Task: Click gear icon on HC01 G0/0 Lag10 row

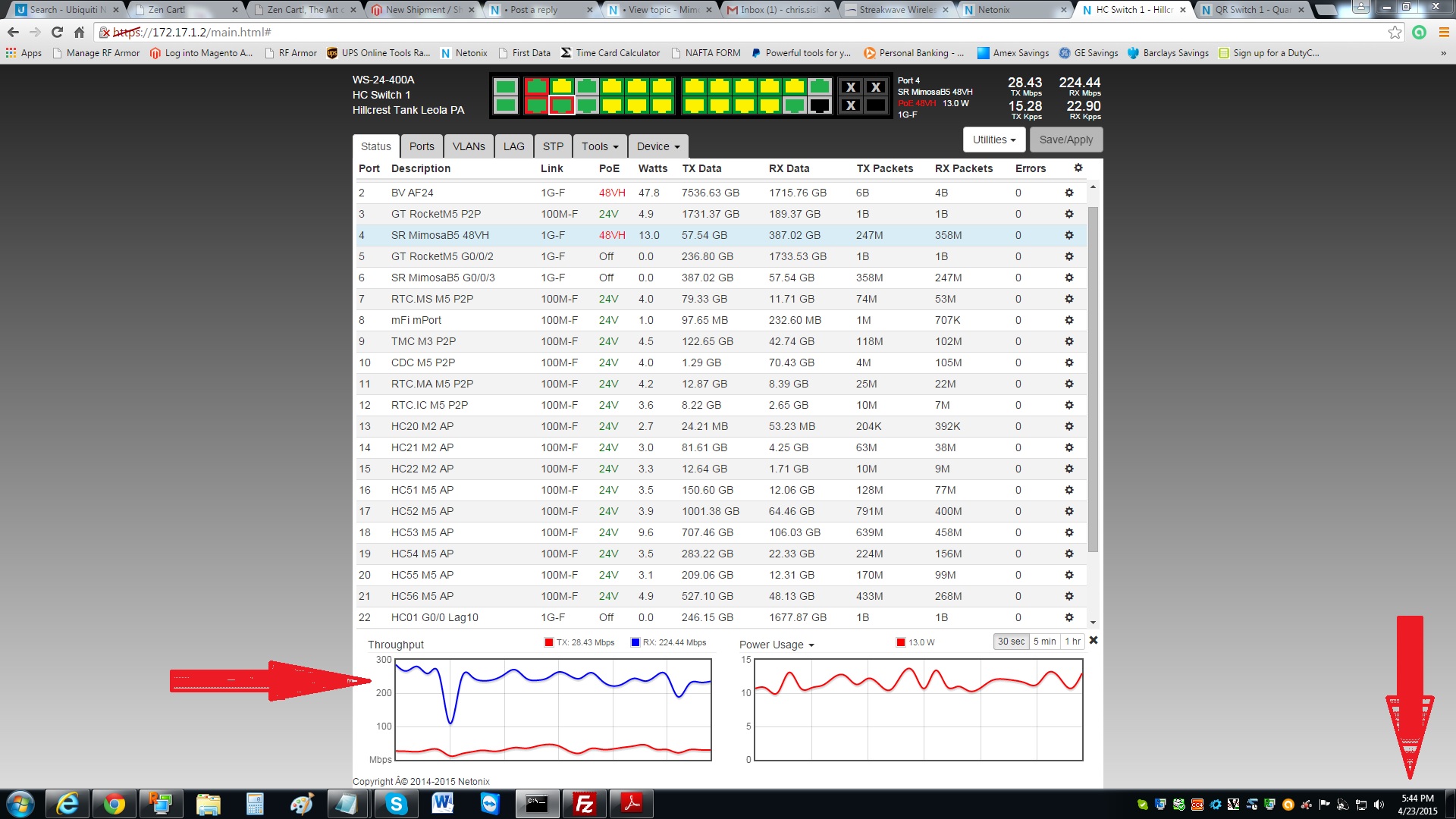Action: pos(1069,617)
